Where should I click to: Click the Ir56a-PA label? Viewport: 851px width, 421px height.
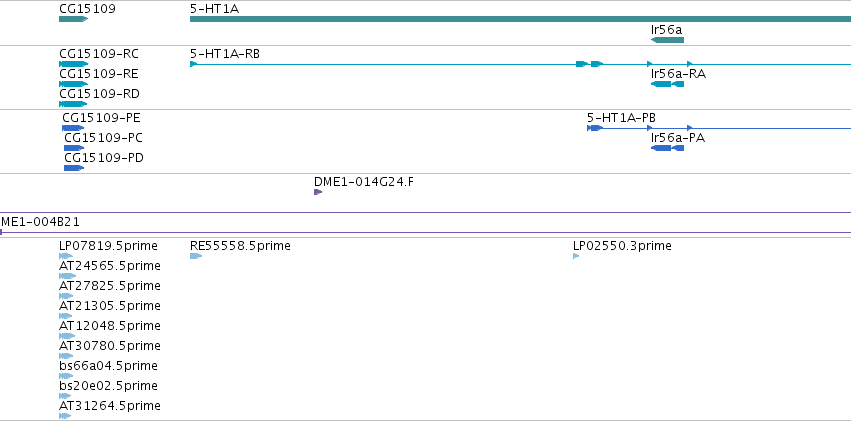678,138
